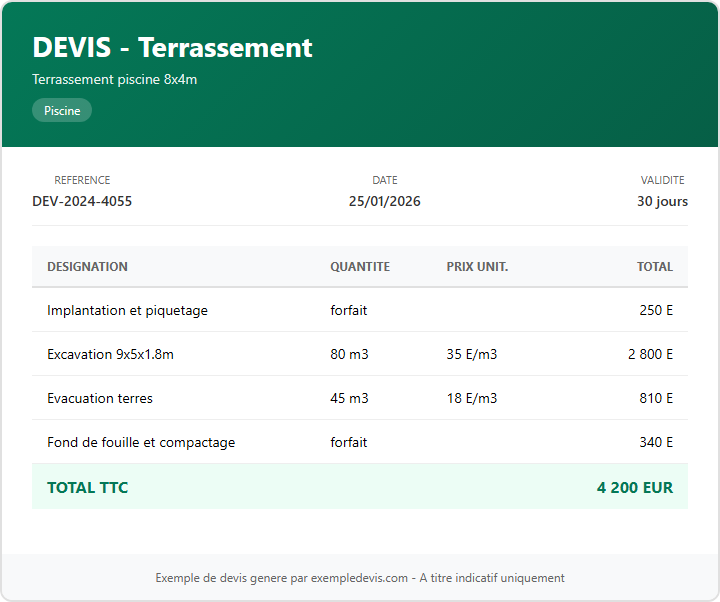Click the PRIX UNIT. column header

point(477,267)
